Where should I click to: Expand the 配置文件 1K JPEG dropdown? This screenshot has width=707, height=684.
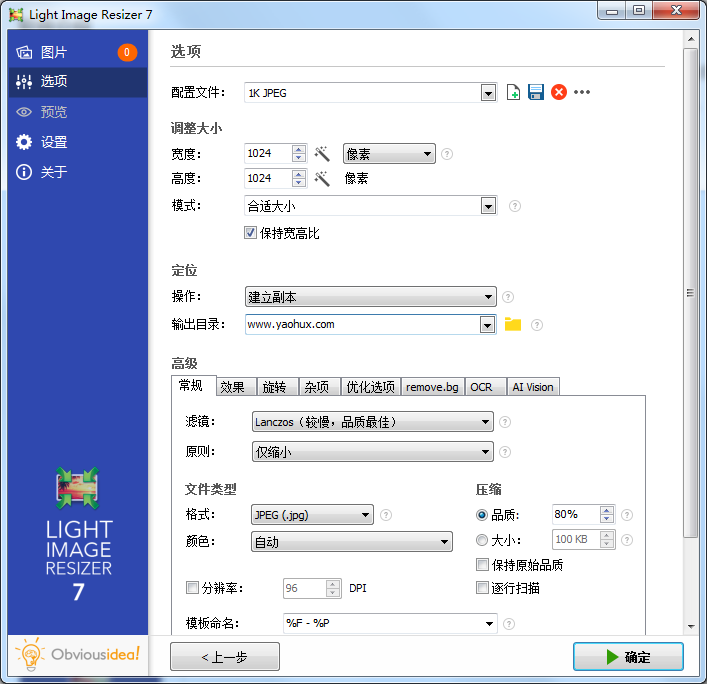488,93
